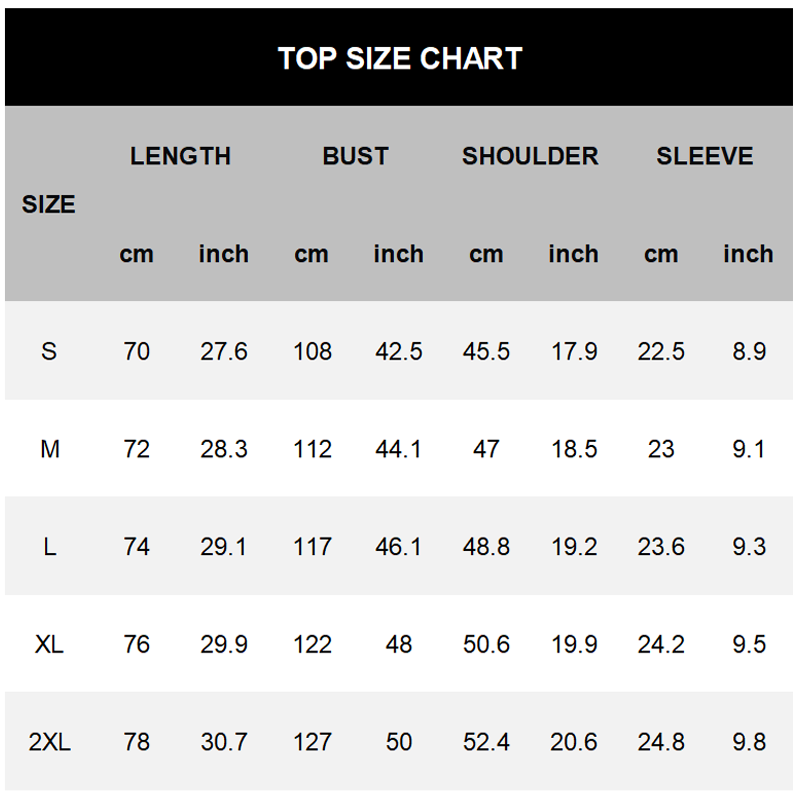
Task: Select the BUST column header
Action: pos(356,156)
